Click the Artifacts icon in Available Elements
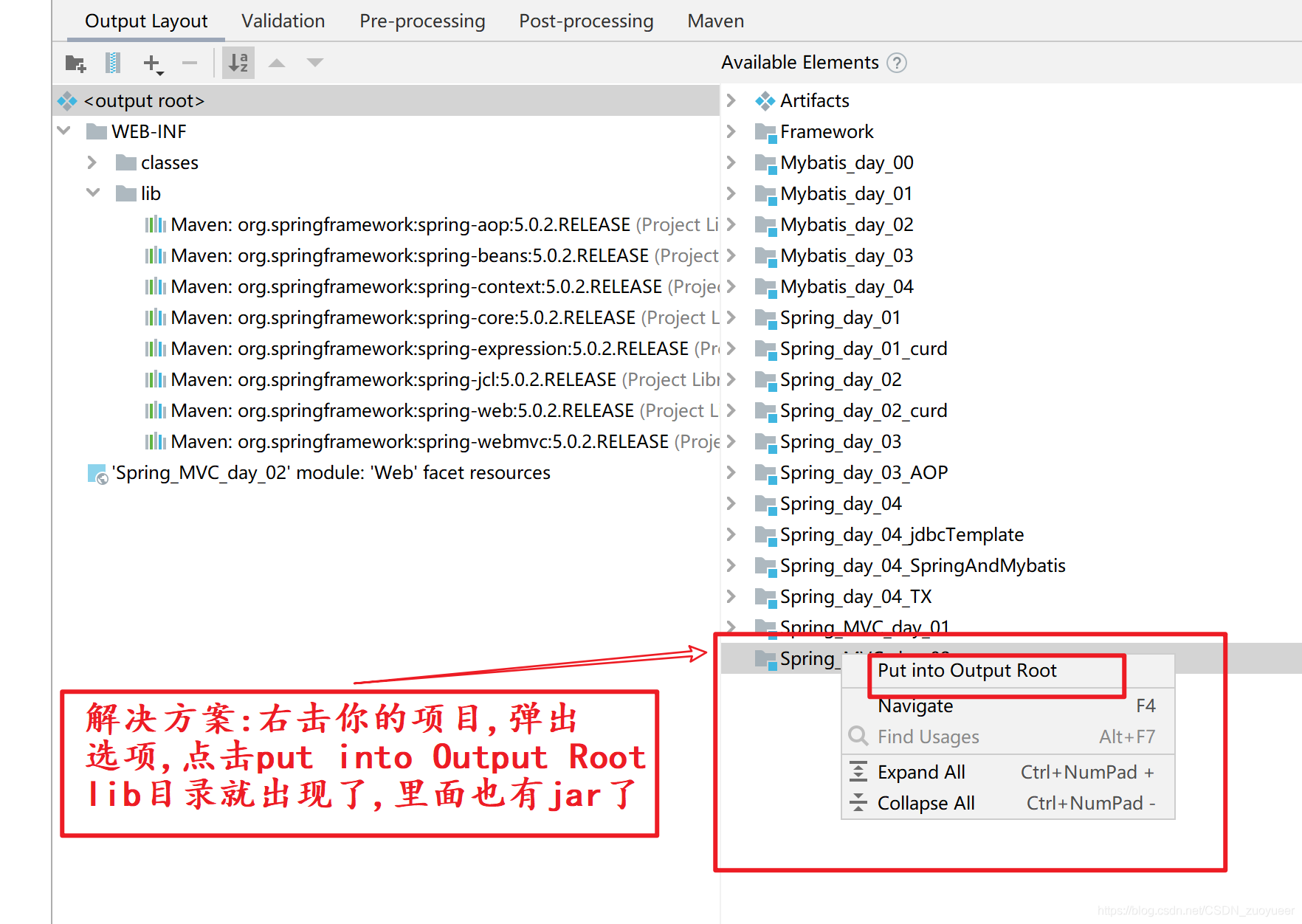 click(765, 101)
